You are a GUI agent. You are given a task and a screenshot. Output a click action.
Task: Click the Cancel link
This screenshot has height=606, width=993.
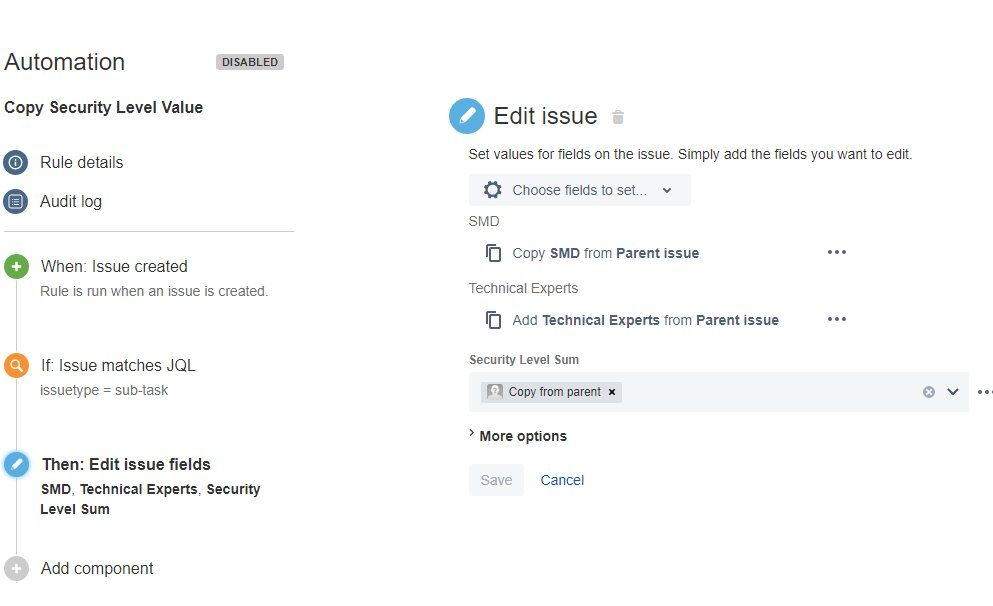pos(562,480)
